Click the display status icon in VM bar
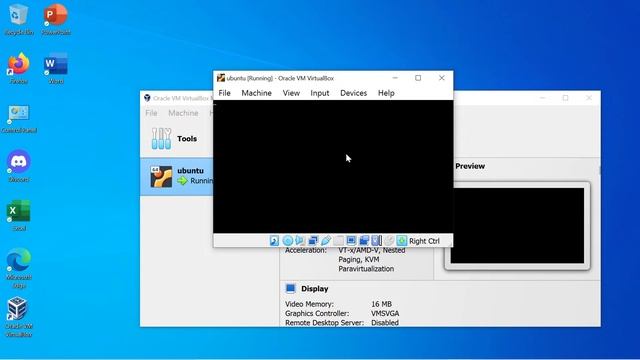The image size is (640, 360). coord(351,241)
